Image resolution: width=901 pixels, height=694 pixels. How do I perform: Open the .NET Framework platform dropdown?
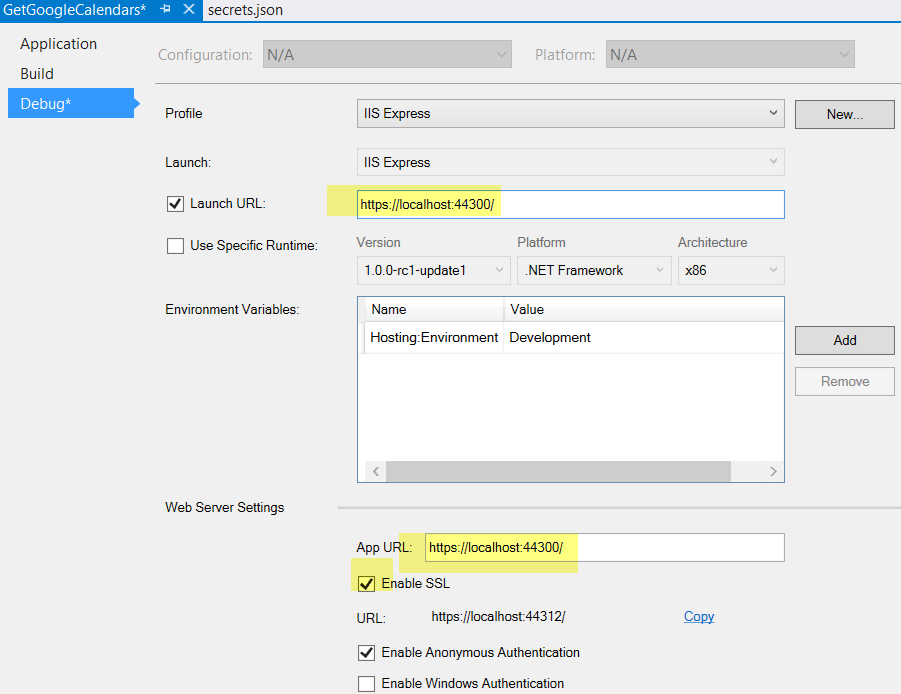tap(594, 271)
